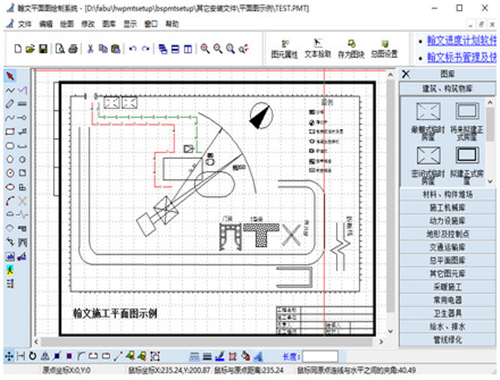The width and height of the screenshot is (500, 380).
Task: Open the 帮助 menu
Action: [172, 24]
